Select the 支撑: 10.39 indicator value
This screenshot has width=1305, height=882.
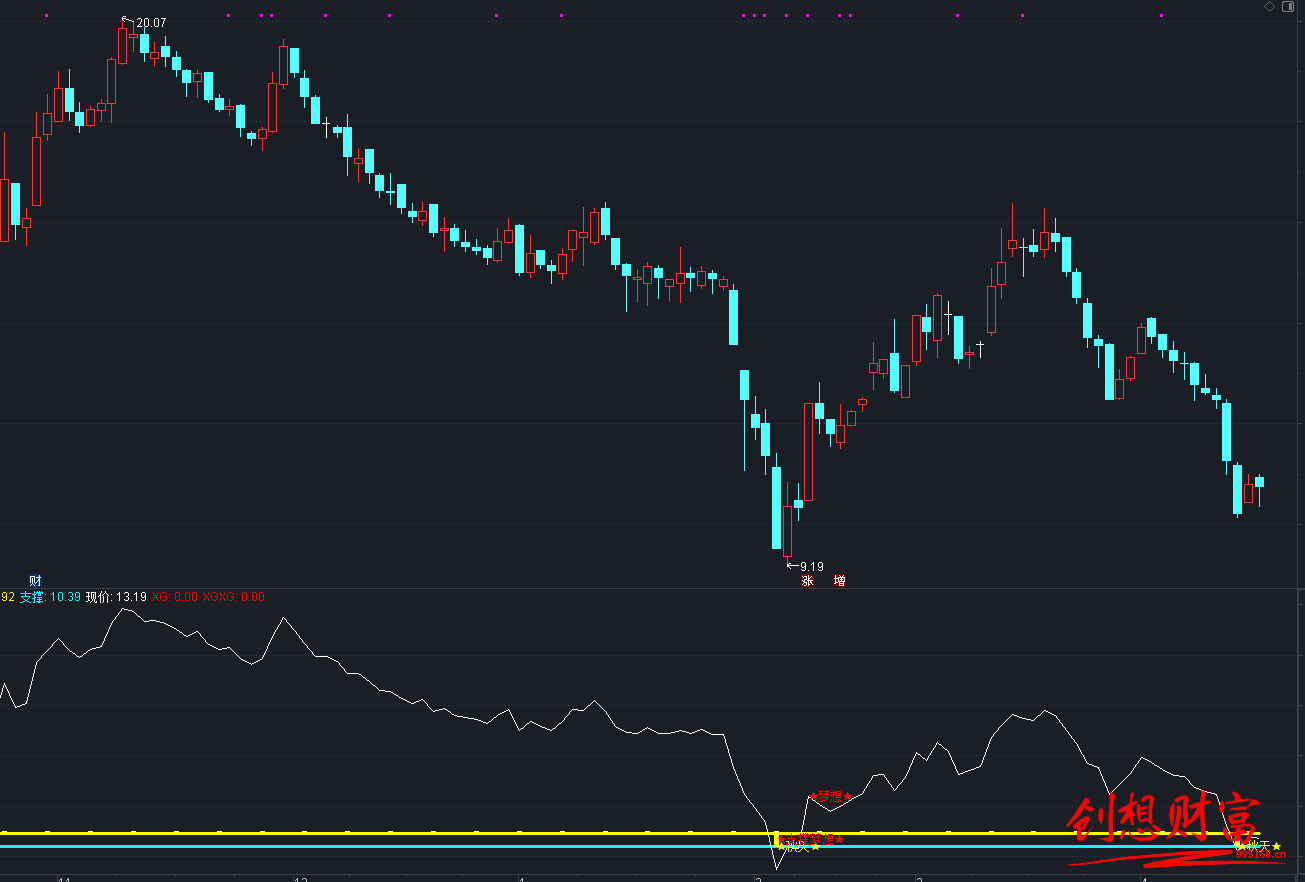[x=50, y=597]
